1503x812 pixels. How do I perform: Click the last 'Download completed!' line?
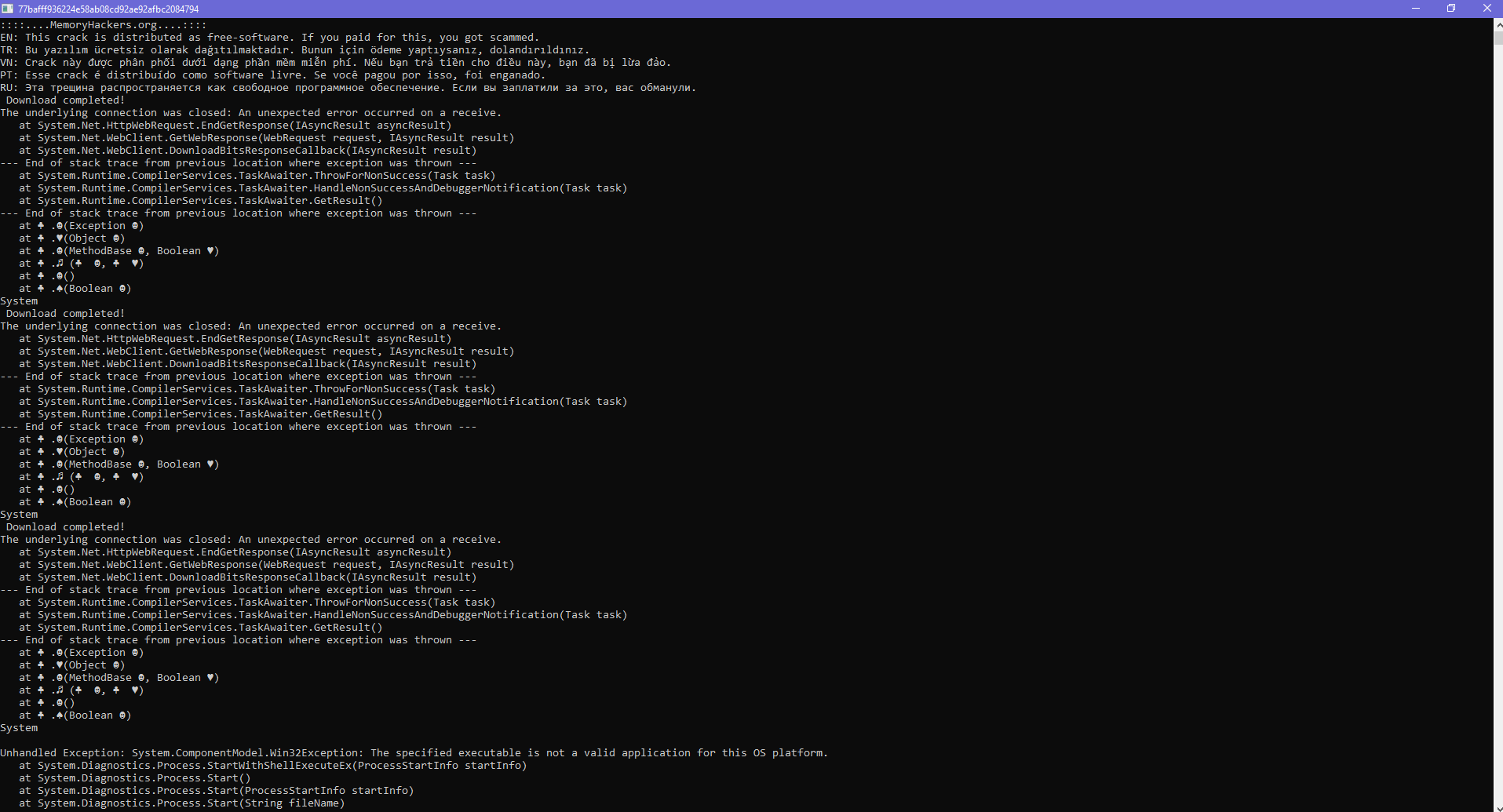(x=66, y=527)
